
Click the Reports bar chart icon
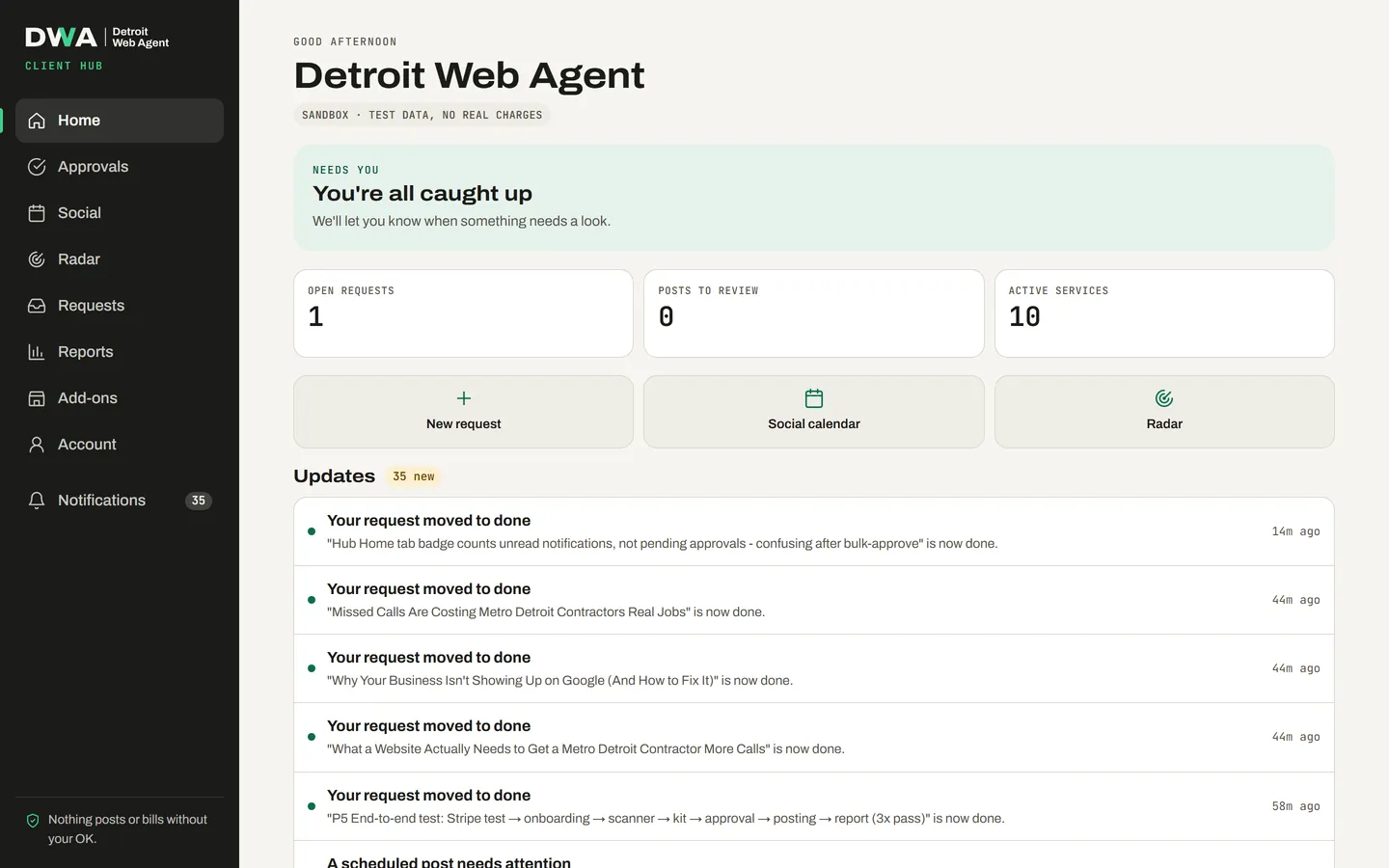(37, 352)
